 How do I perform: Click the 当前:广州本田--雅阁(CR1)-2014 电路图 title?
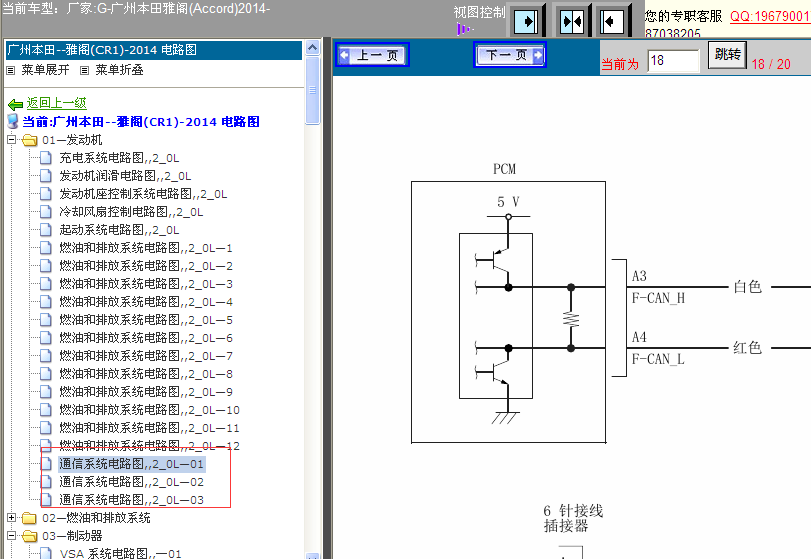coord(141,122)
